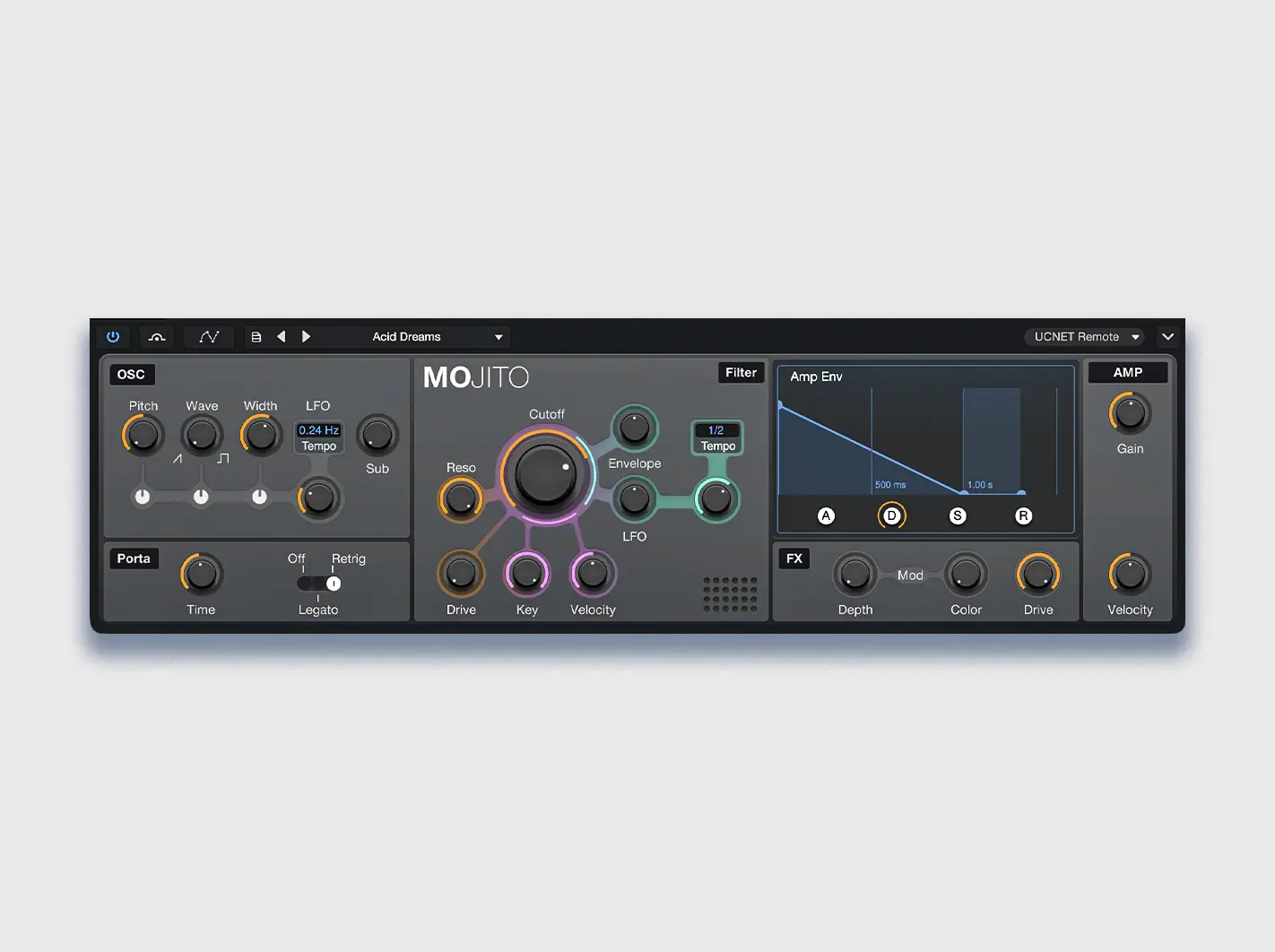Go to next preset with right arrow
This screenshot has width=1275, height=952.
click(x=306, y=337)
